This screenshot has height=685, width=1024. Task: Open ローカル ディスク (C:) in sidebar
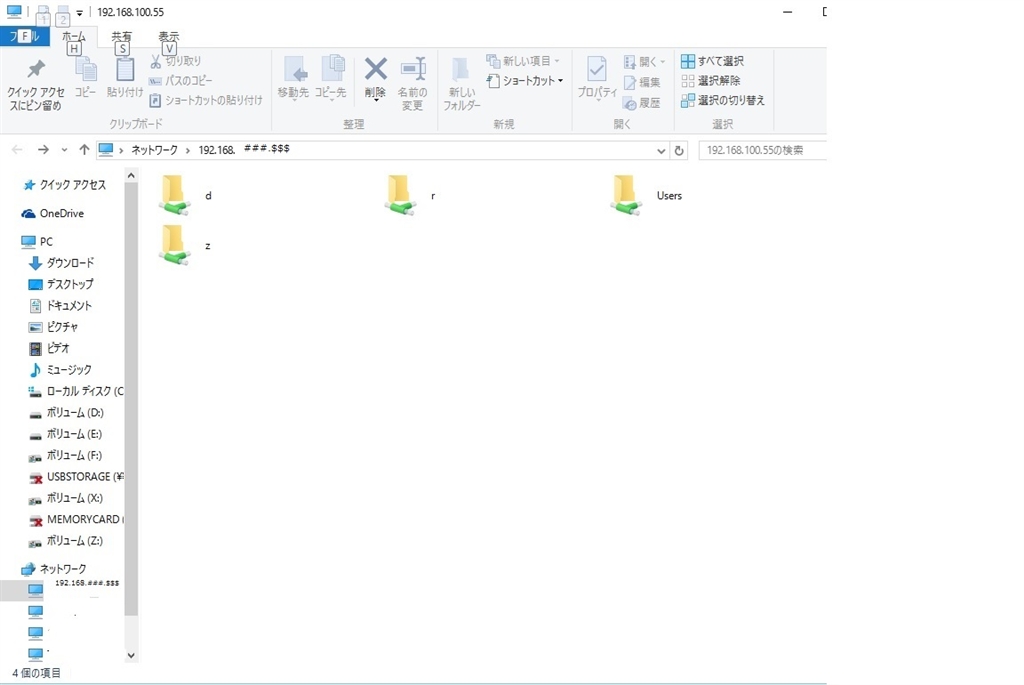point(76,391)
